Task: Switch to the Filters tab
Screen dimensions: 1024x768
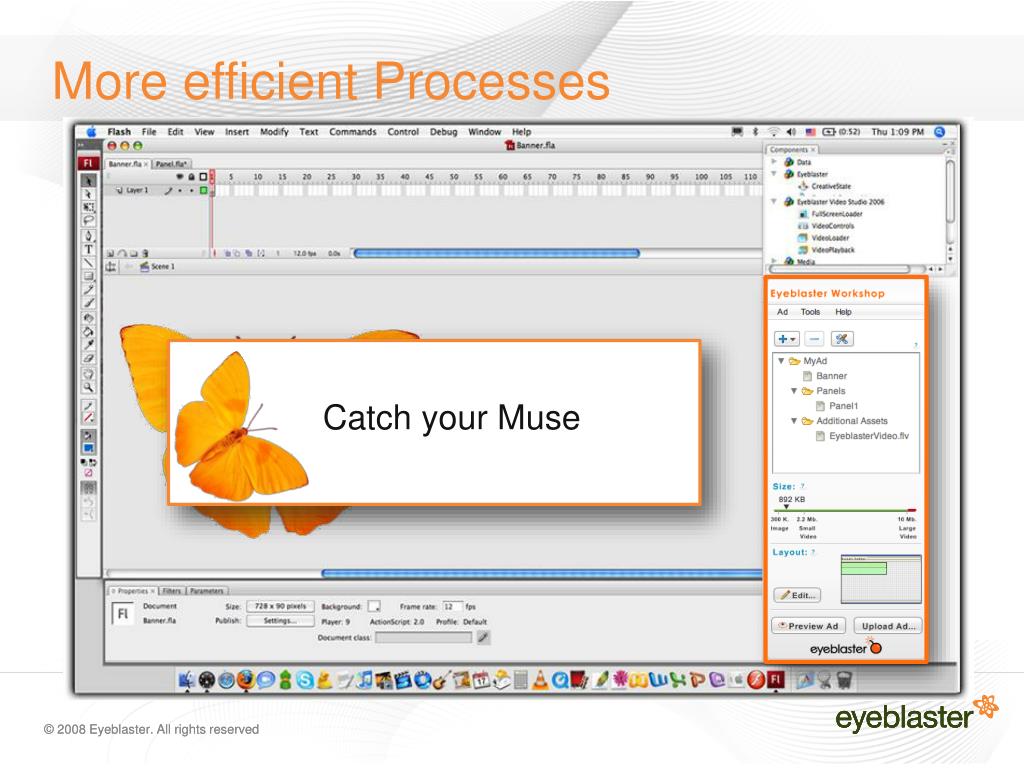Action: tap(172, 591)
